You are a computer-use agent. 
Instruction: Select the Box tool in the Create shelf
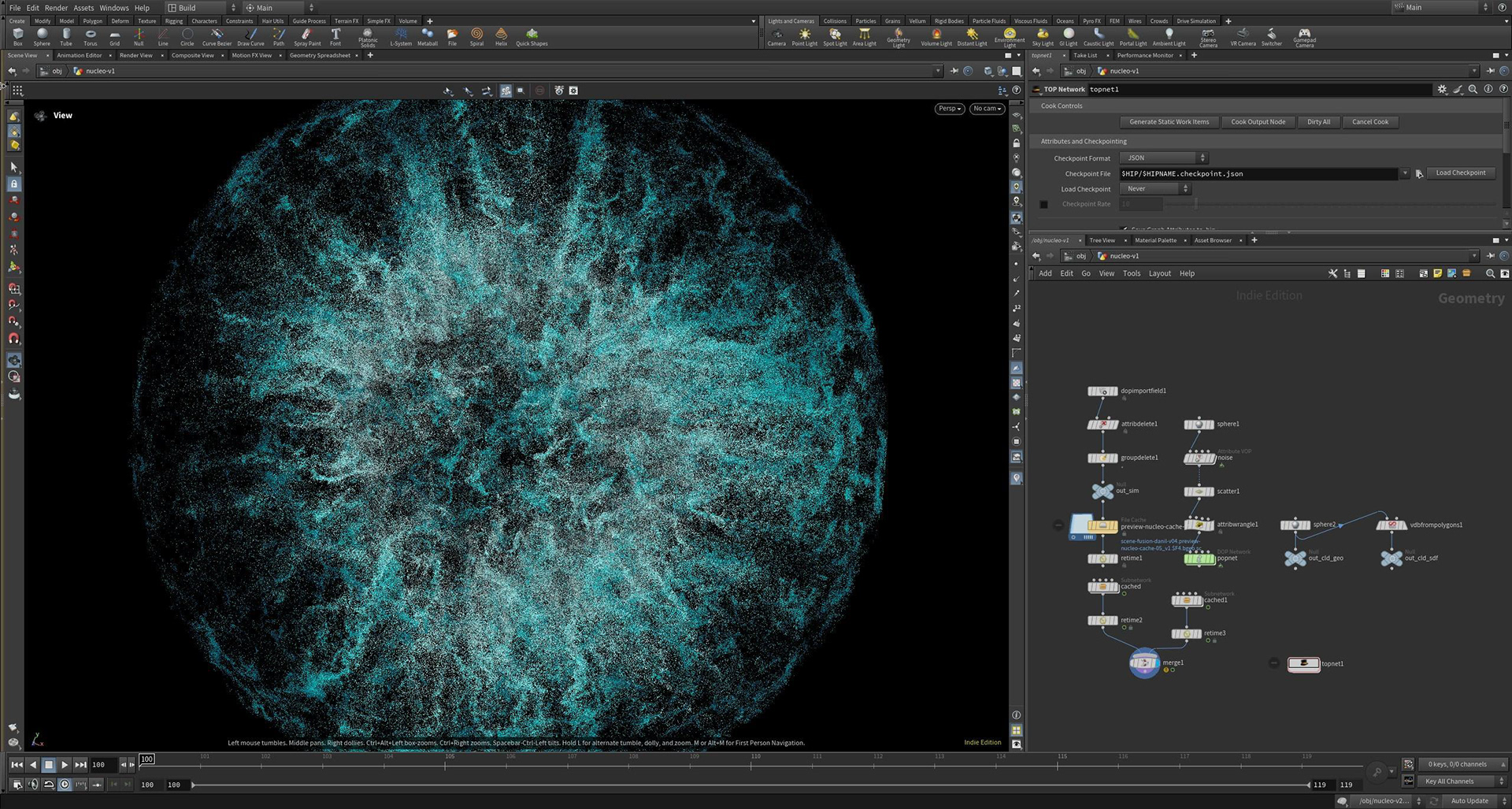click(17, 36)
